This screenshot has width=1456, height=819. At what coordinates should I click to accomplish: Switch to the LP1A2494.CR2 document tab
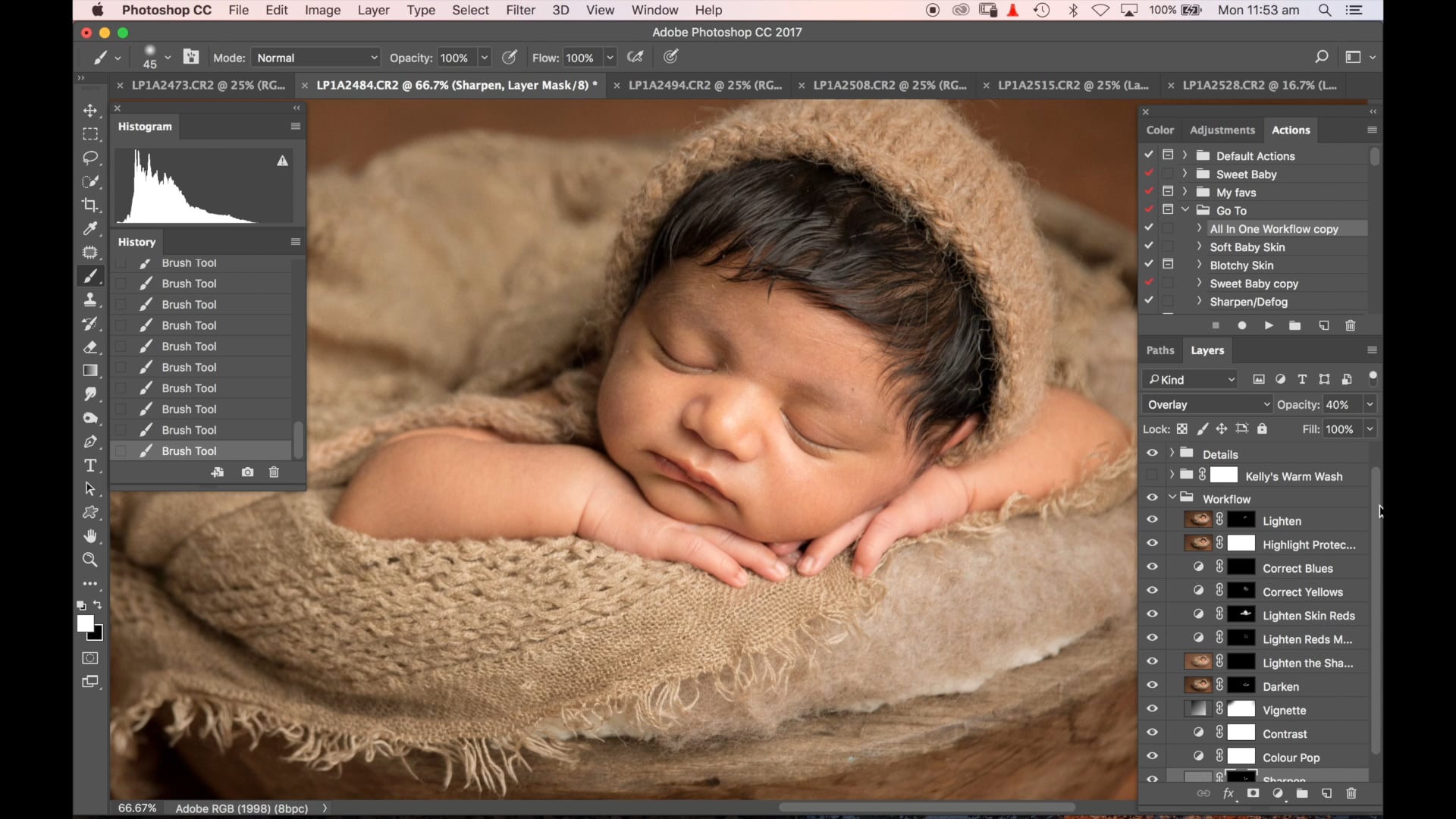click(705, 85)
